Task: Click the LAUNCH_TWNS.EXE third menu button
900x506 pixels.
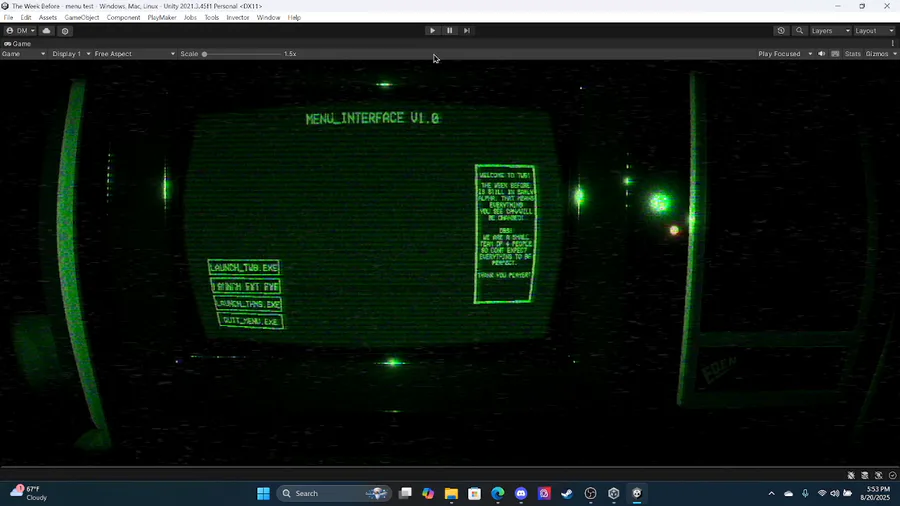Action: [248, 303]
